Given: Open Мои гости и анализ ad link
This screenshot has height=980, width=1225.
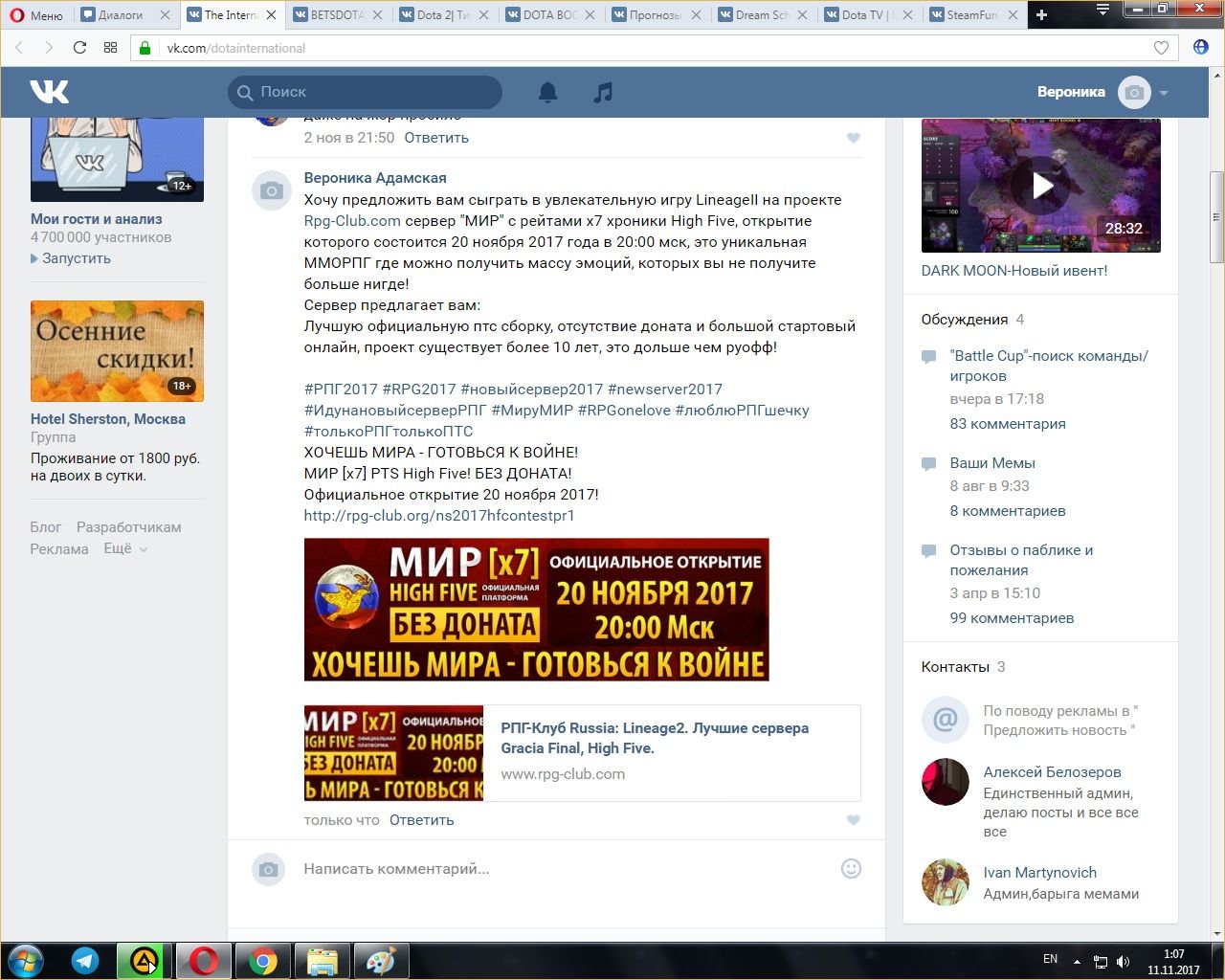Looking at the screenshot, I should (97, 219).
